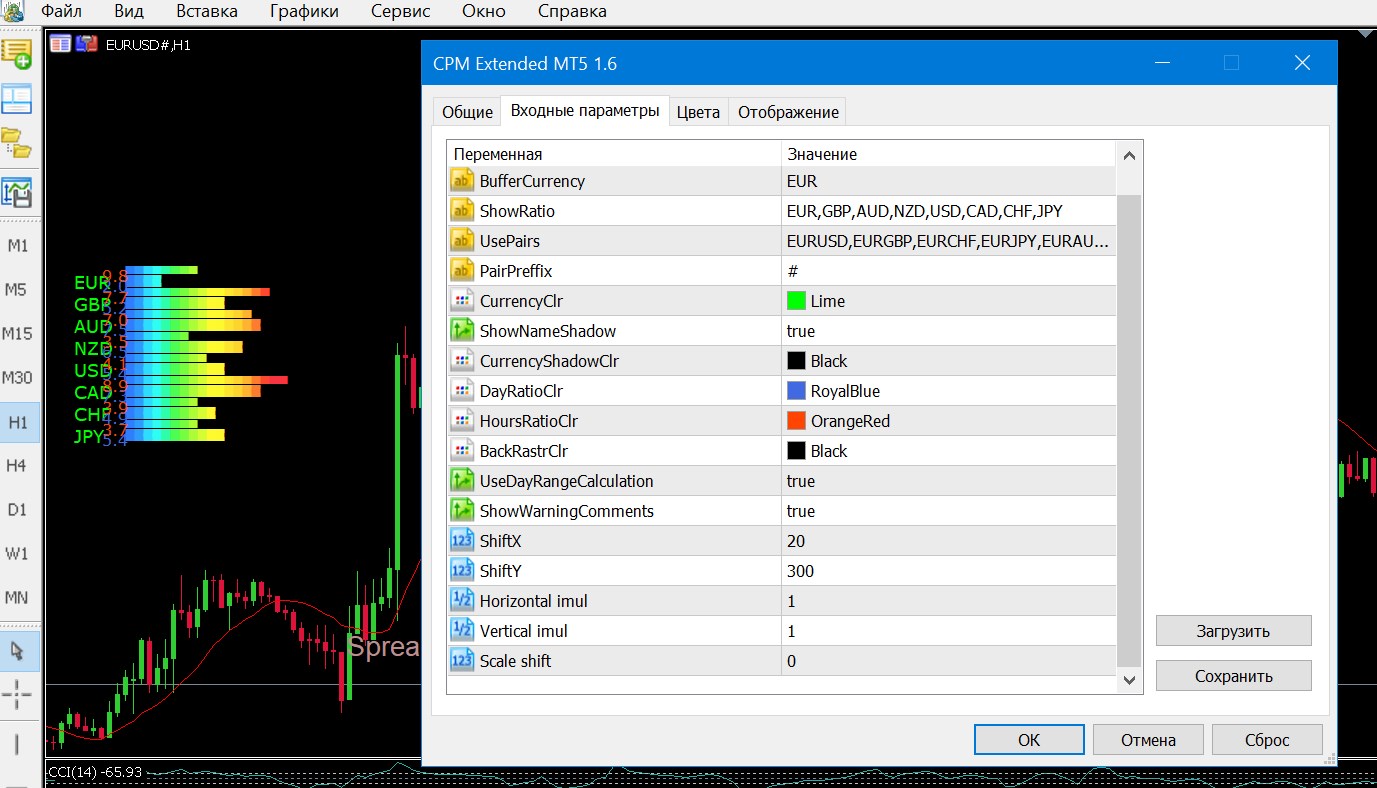
Task: Click the RoyalBlue swatch for DayRatioClr
Action: point(796,391)
